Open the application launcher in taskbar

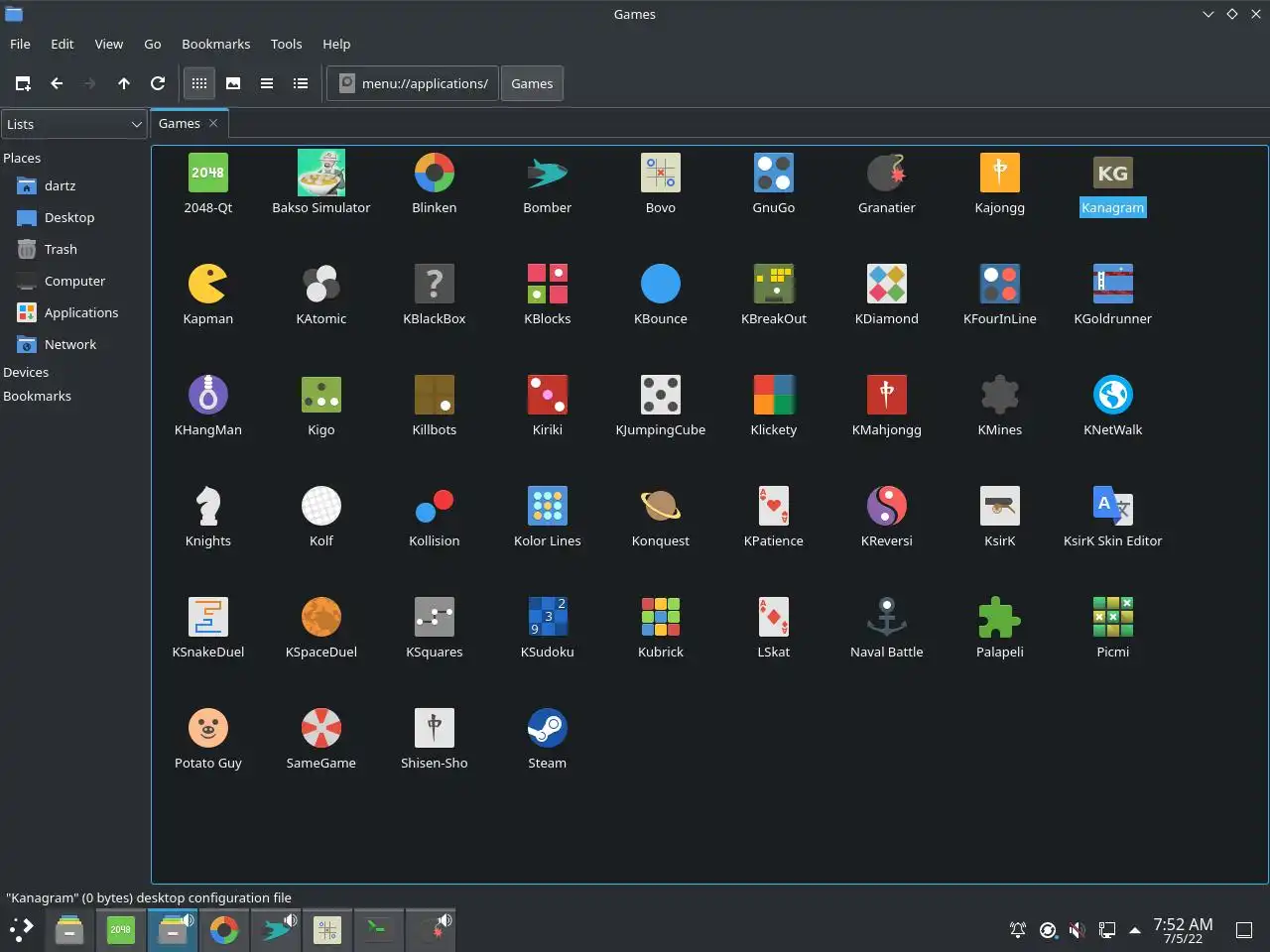pyautogui.click(x=22, y=929)
